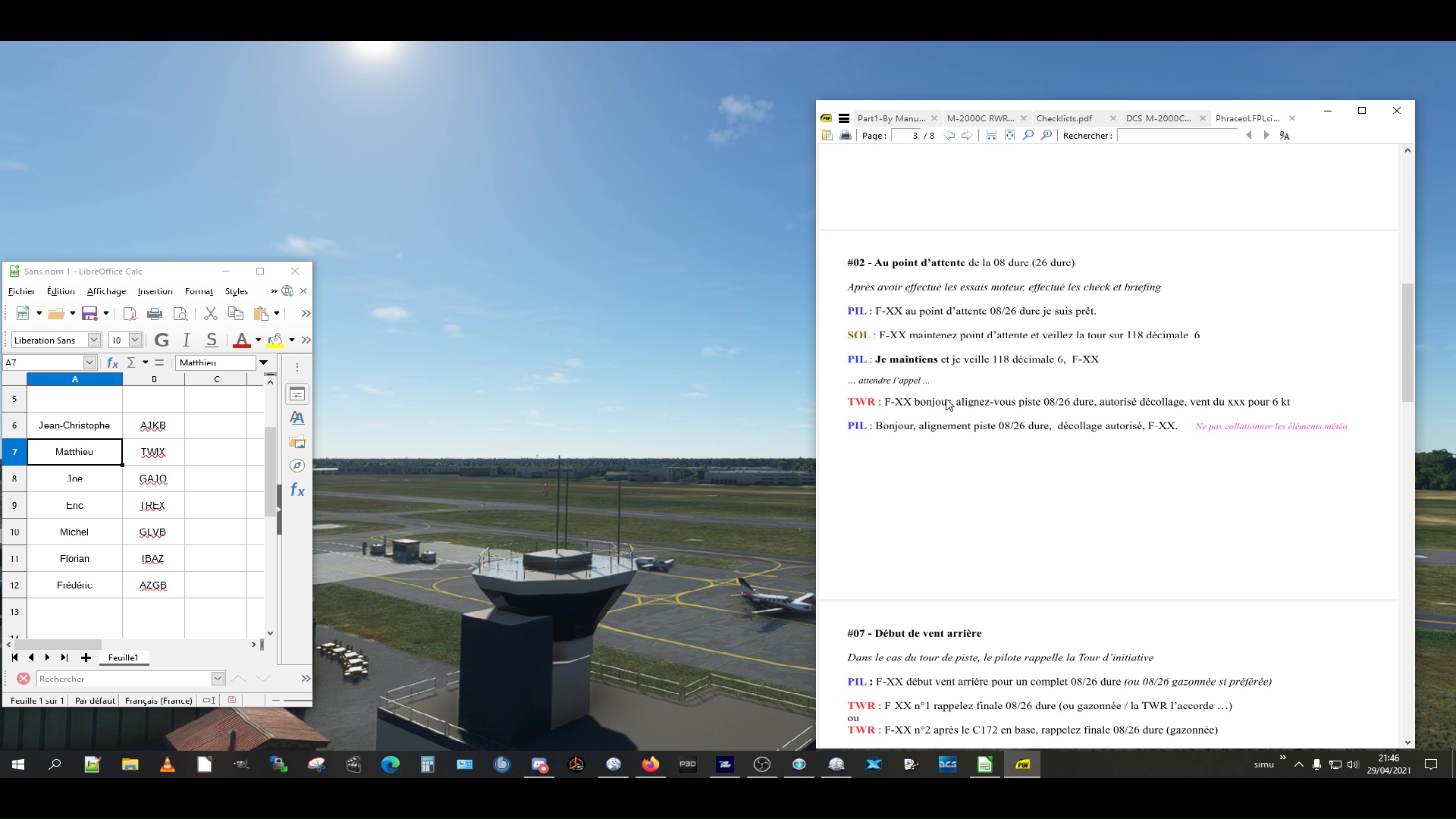The image size is (1456, 819).
Task: Click the Export as PDF toolbar icon
Action: (x=130, y=314)
